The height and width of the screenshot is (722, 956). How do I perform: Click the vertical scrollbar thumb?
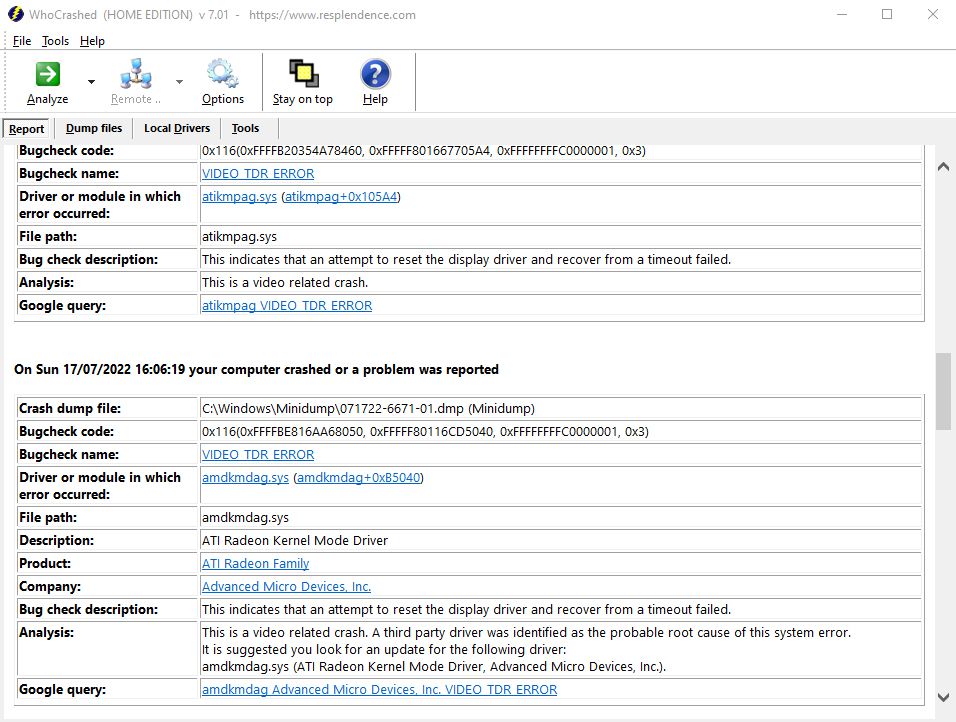coord(943,391)
